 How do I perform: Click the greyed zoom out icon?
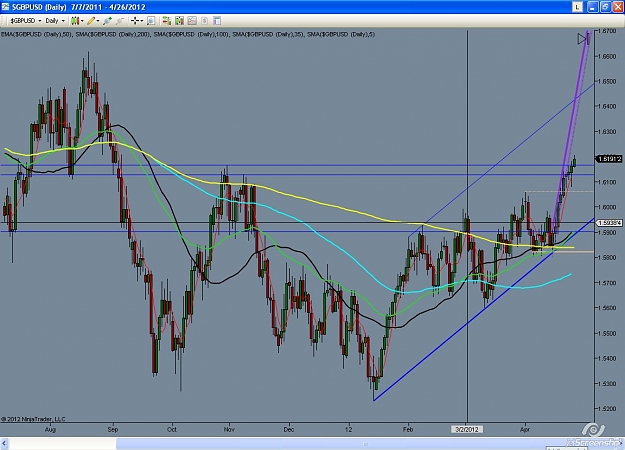(x=120, y=21)
